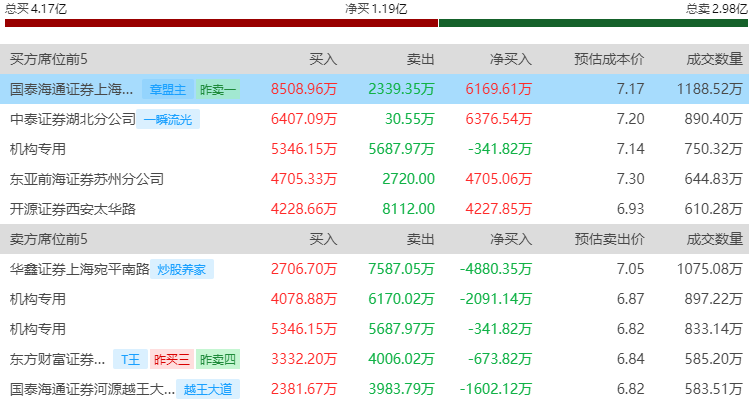Click the 总卖 2.98亿 label
The image size is (750, 401).
(x=717, y=9)
